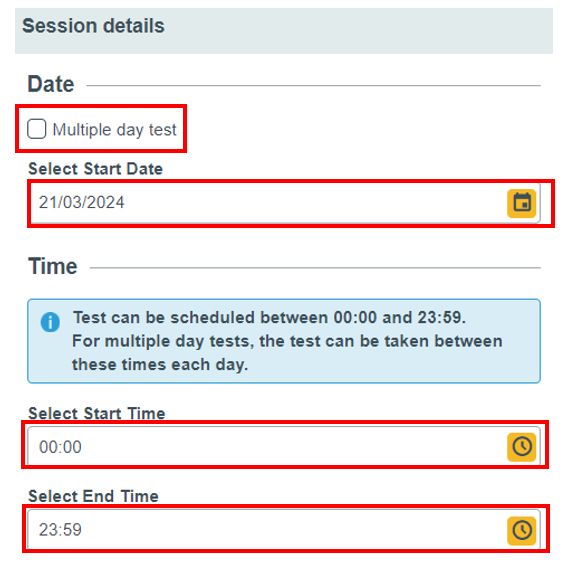This screenshot has height=566, width=563.
Task: Click the 'Multiple day test' label text
Action: (x=114, y=130)
